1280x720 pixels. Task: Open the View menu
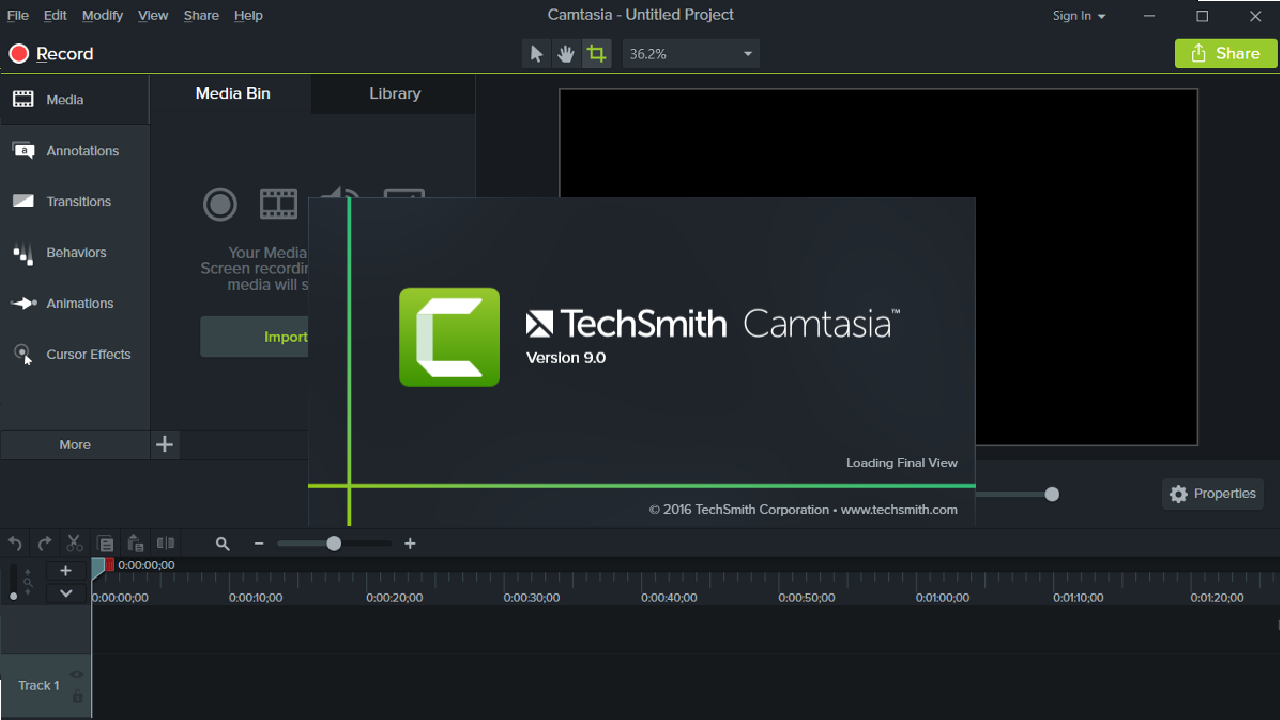coord(153,16)
